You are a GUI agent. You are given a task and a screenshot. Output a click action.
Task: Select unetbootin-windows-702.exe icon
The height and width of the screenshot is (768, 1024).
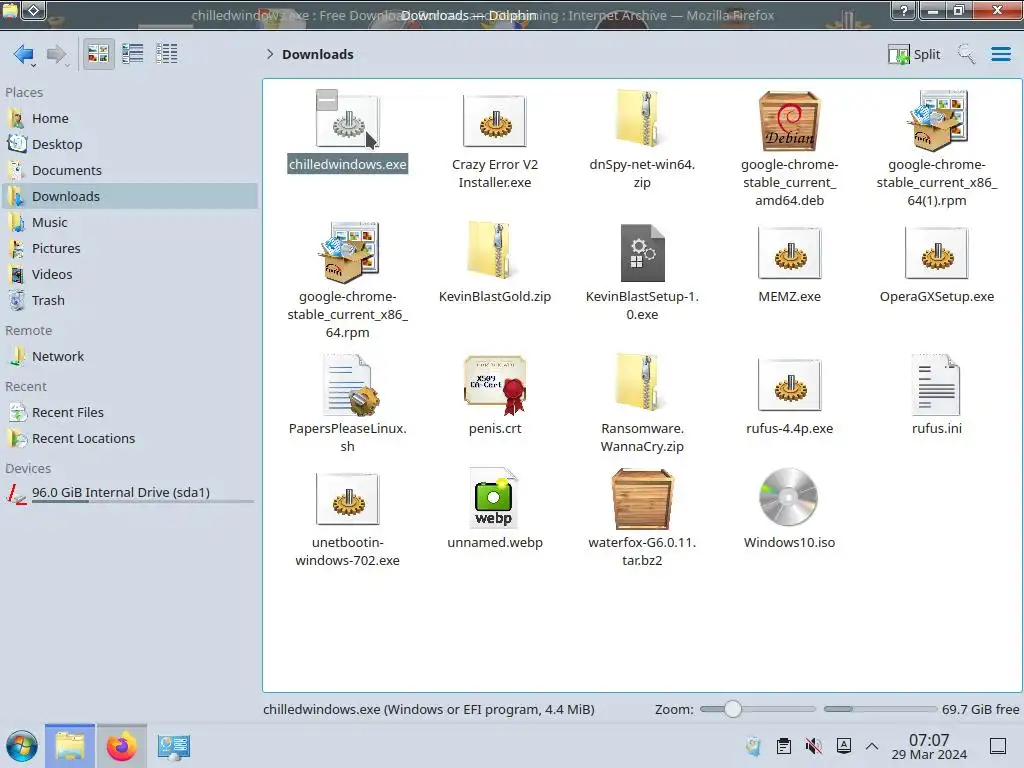point(347,499)
